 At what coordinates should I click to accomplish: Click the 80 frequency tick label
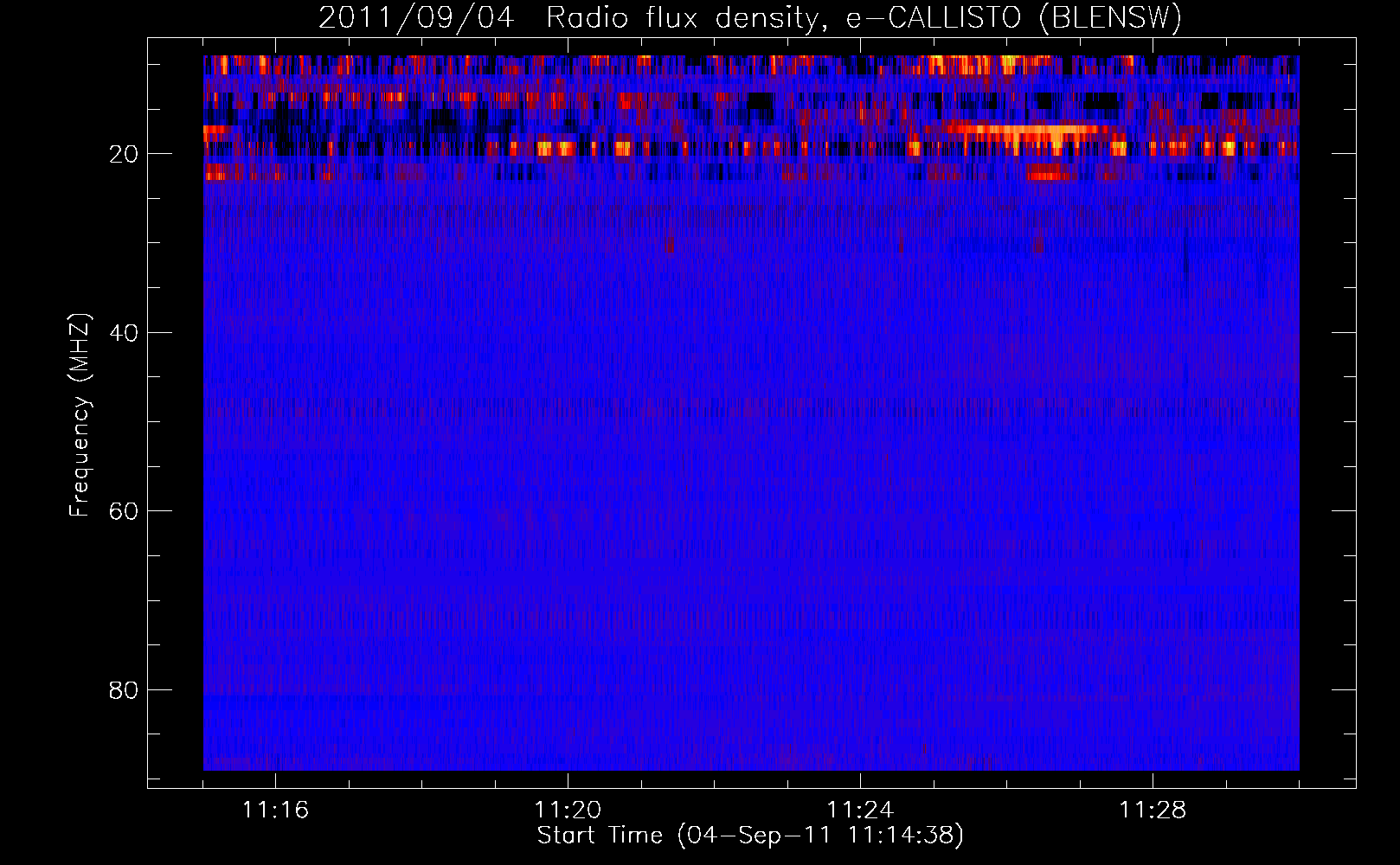[x=124, y=689]
